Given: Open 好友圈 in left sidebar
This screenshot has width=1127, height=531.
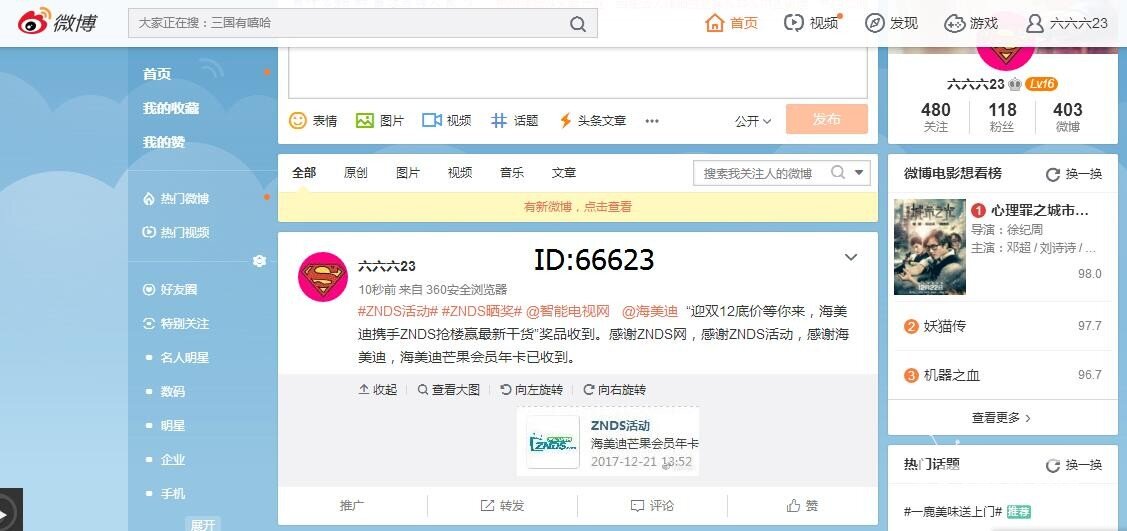Looking at the screenshot, I should 170,290.
